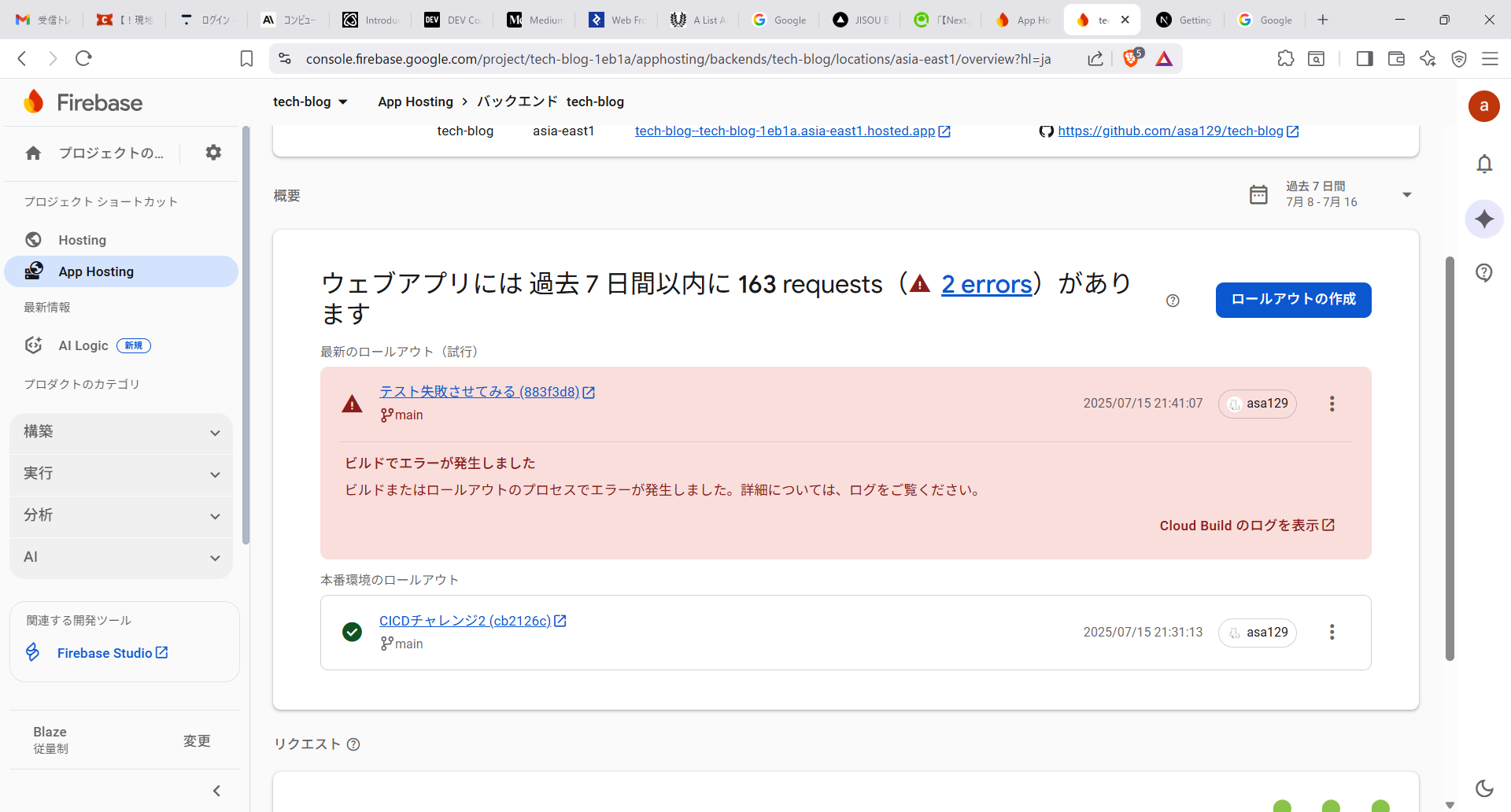The image size is (1511, 812).
Task: Click share page icon in address bar
Action: [1095, 59]
